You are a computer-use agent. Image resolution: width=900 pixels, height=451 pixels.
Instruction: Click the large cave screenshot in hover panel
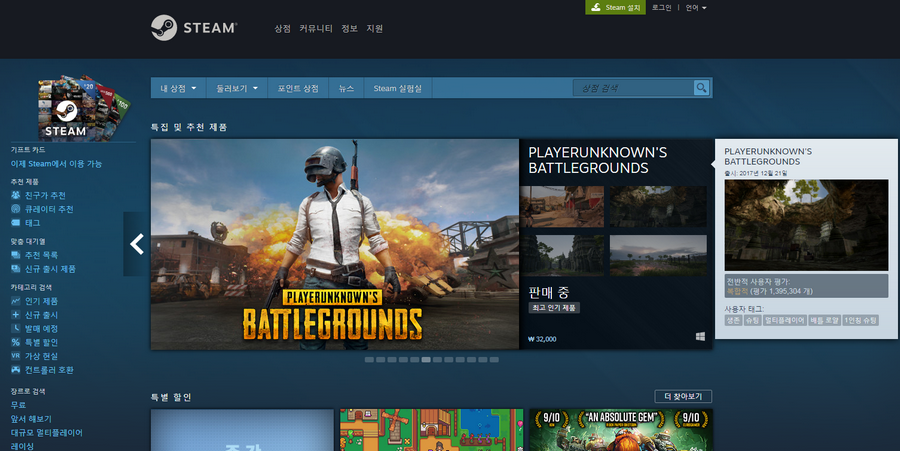coord(806,225)
